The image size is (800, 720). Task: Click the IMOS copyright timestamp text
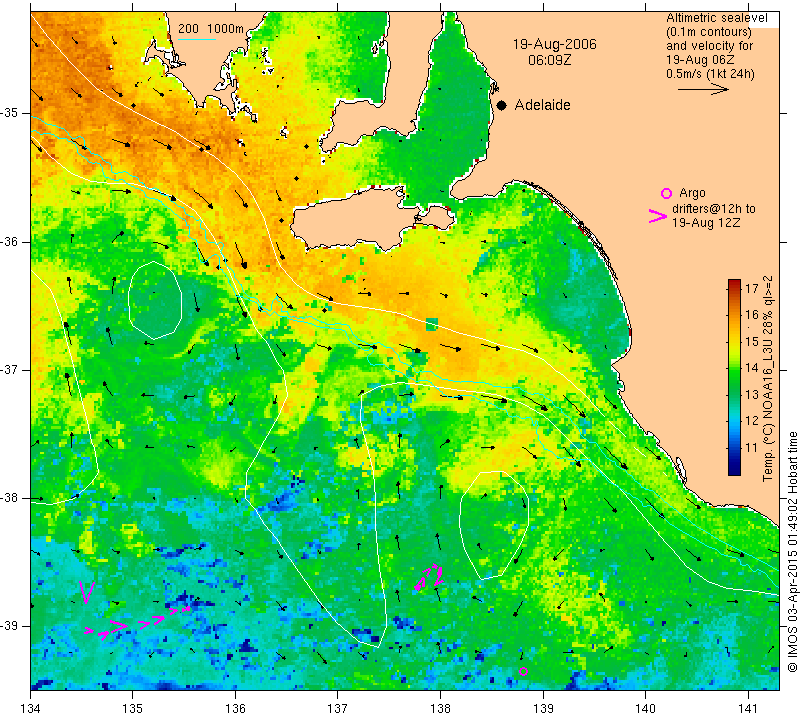pyautogui.click(x=792, y=551)
